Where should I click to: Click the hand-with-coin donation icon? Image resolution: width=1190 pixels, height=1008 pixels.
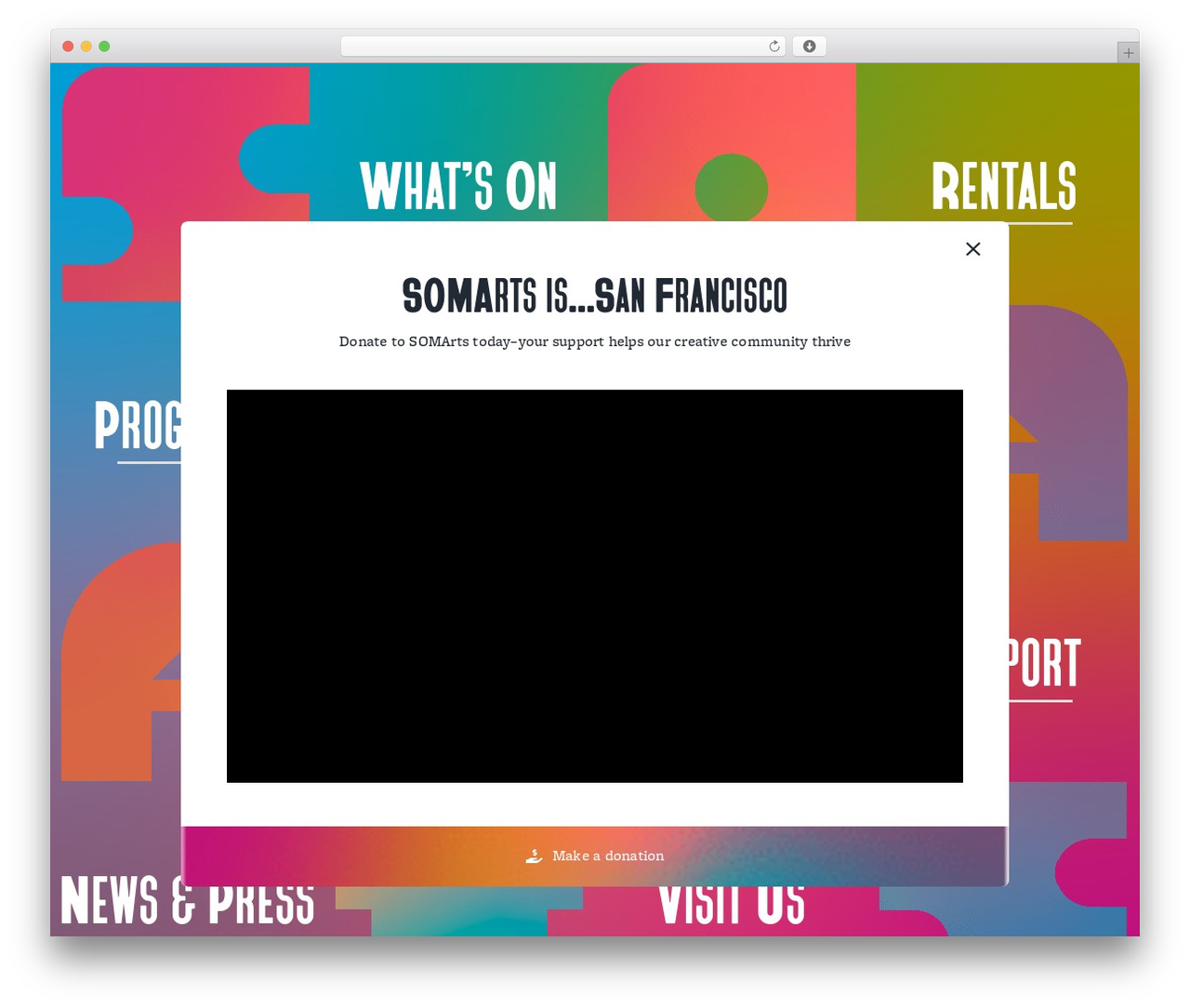[534, 856]
